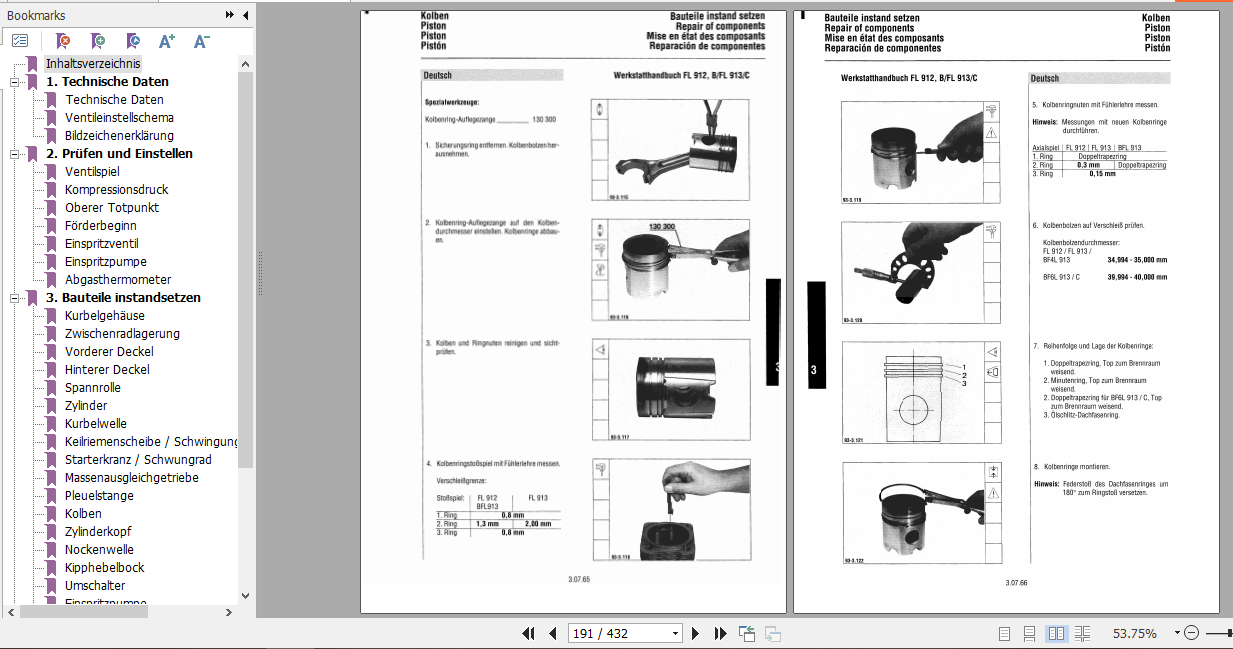Select the 'Ventilspiel' bookmark
This screenshot has height=649, width=1233.
90,171
